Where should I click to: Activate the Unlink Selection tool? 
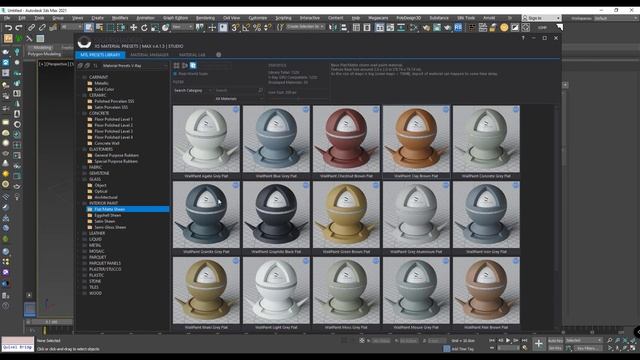42,28
